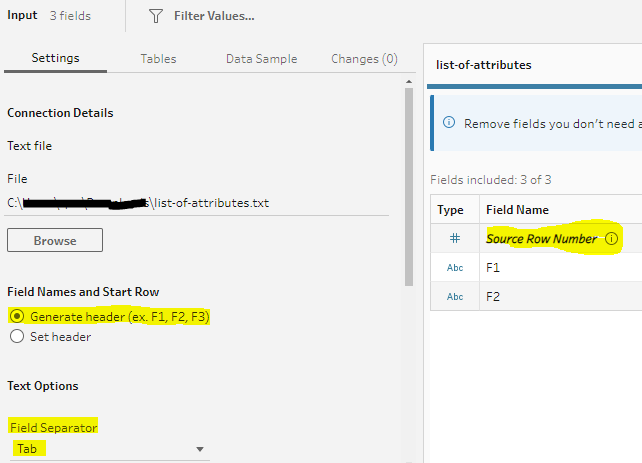Click the info icon next to Source Row Number
Image resolution: width=642 pixels, height=463 pixels.
coord(611,240)
